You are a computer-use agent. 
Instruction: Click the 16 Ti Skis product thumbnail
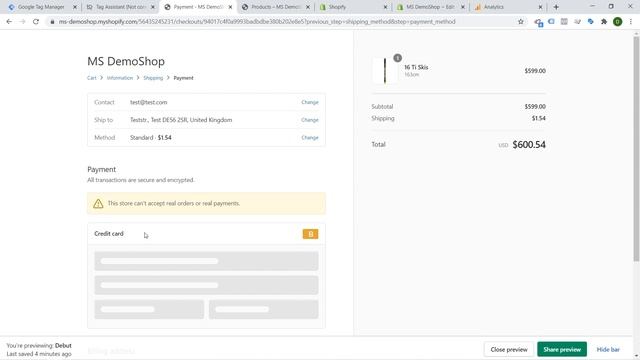385,71
